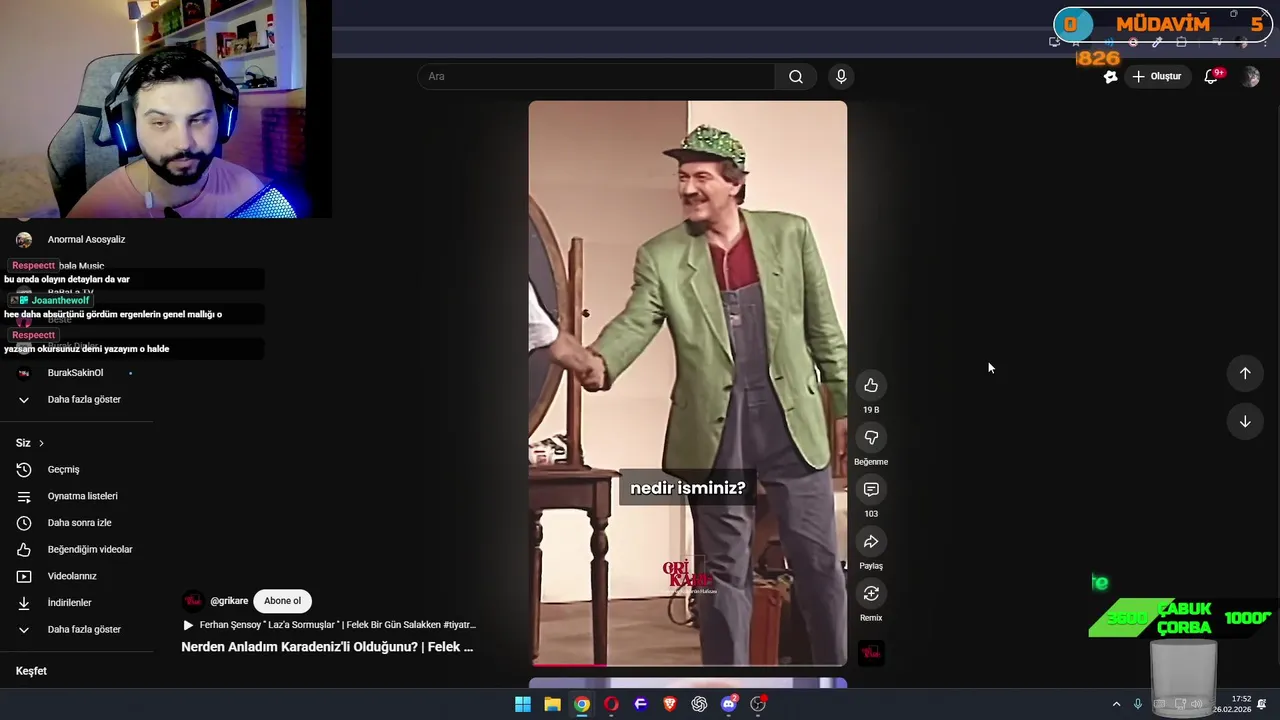Click the Short title Nerden Anladım Karadeniz'li

[327, 647]
